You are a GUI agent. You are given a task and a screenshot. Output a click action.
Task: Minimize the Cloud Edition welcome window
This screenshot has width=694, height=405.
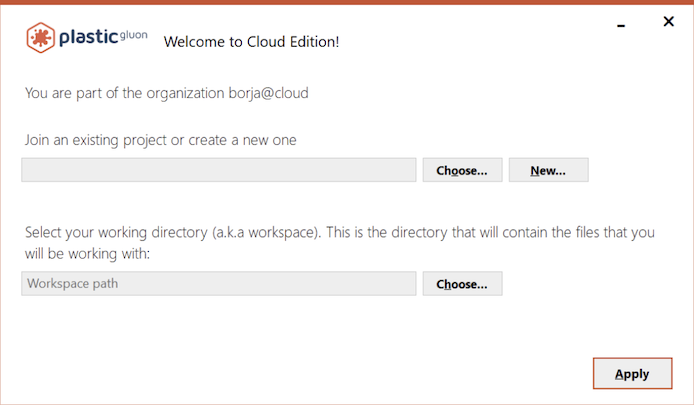(x=622, y=22)
